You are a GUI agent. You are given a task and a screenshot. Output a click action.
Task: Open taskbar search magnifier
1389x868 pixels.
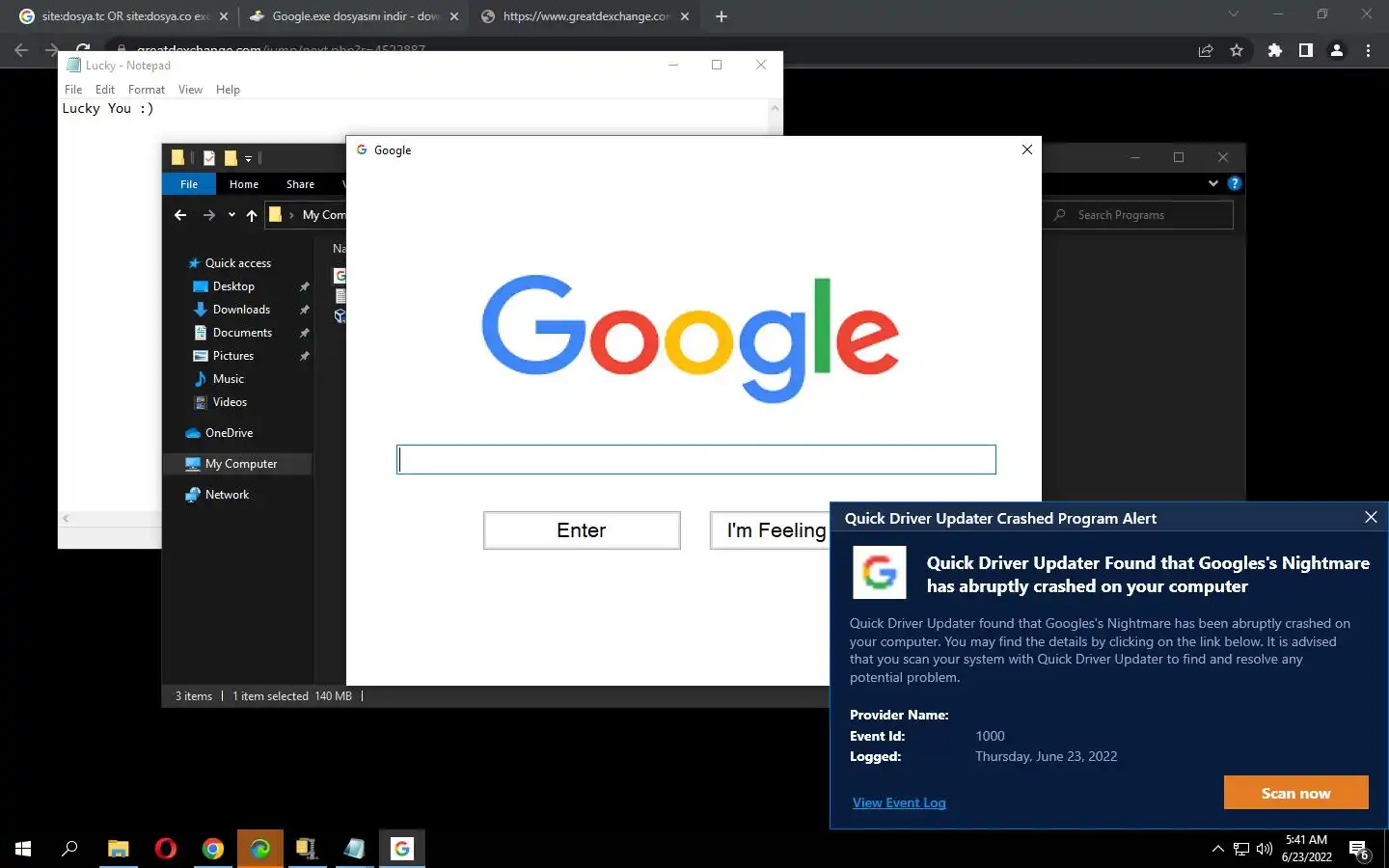[x=69, y=849]
